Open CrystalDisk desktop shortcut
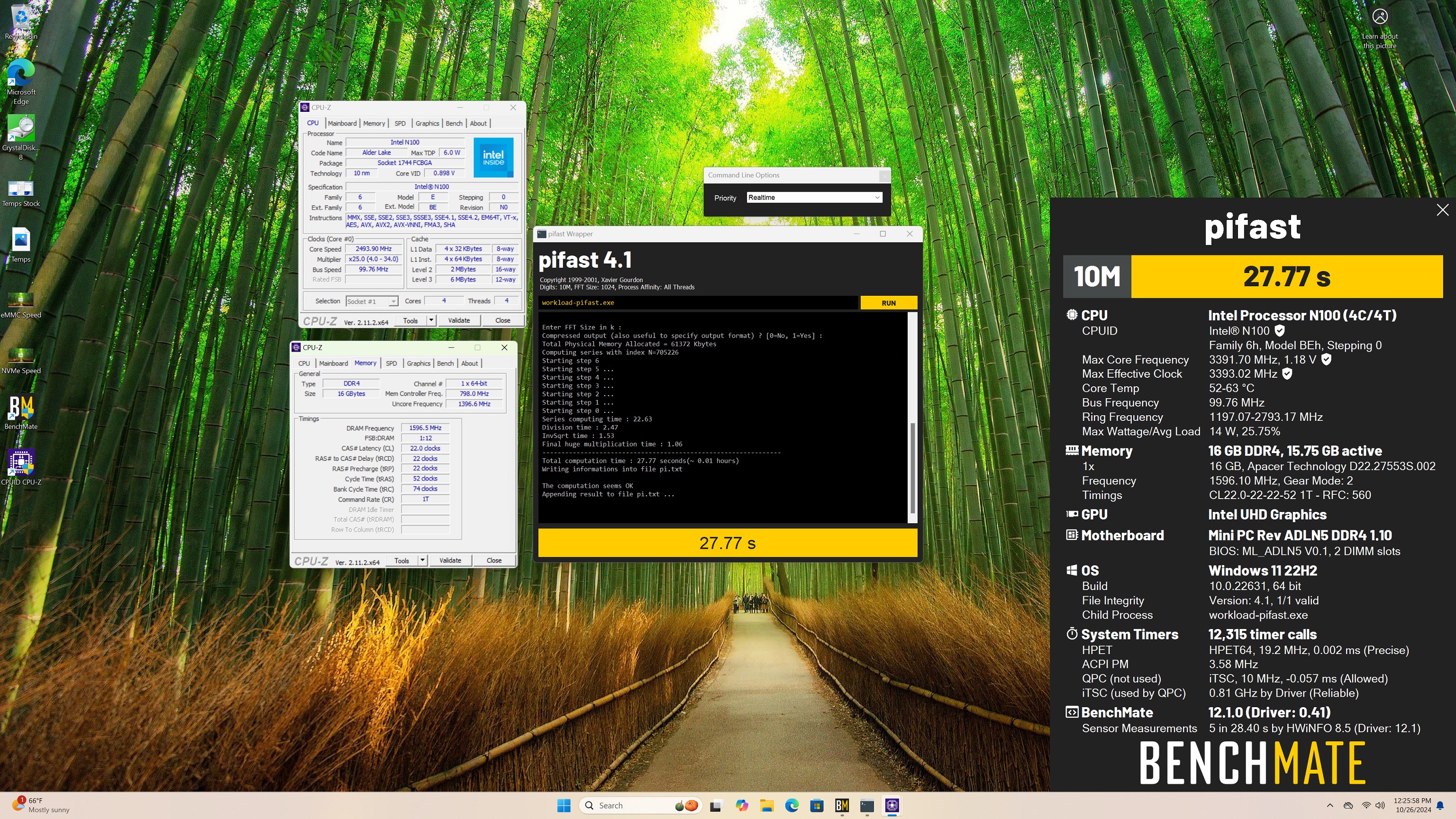The width and height of the screenshot is (1456, 819). (x=21, y=137)
